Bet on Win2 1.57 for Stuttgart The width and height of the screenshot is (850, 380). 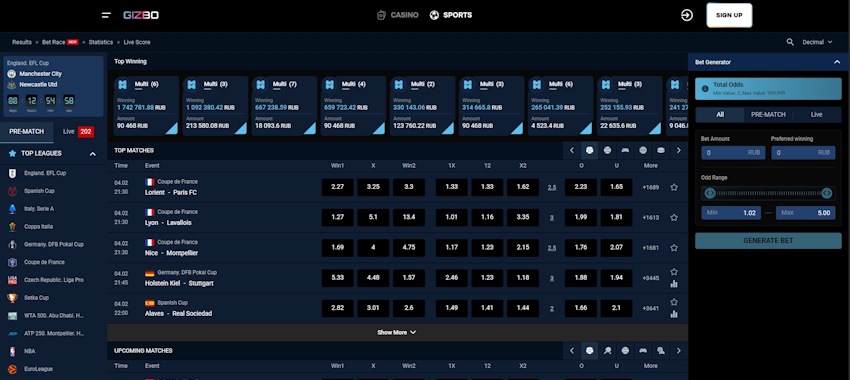[409, 278]
